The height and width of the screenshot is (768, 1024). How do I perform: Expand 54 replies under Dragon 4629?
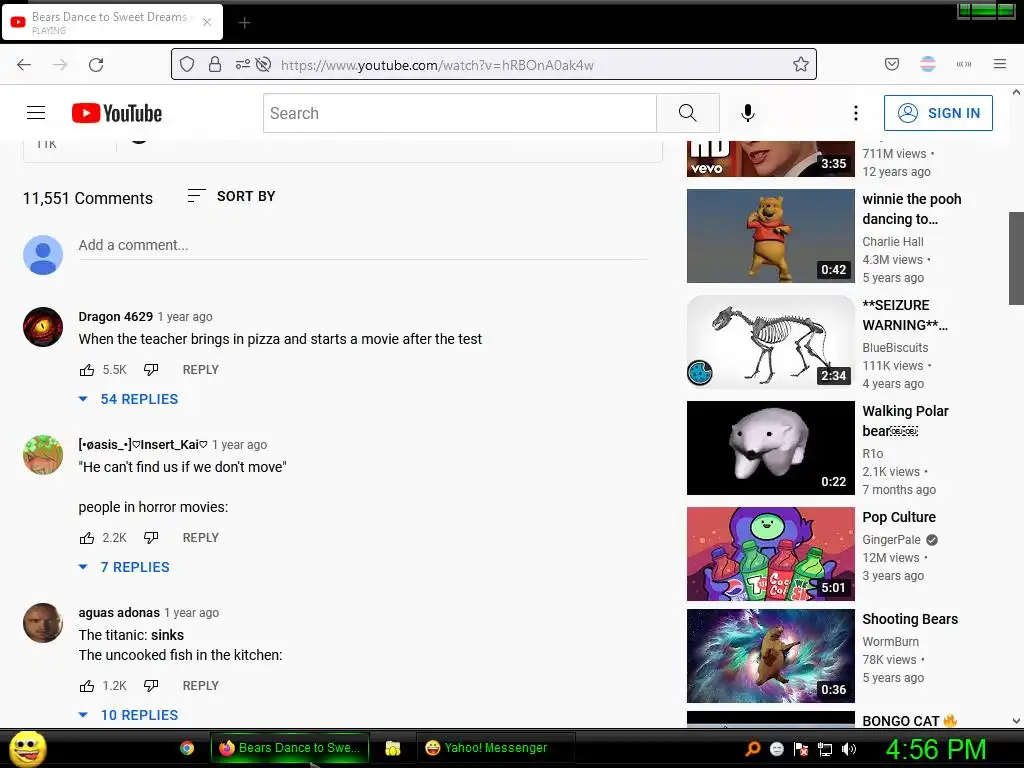128,399
